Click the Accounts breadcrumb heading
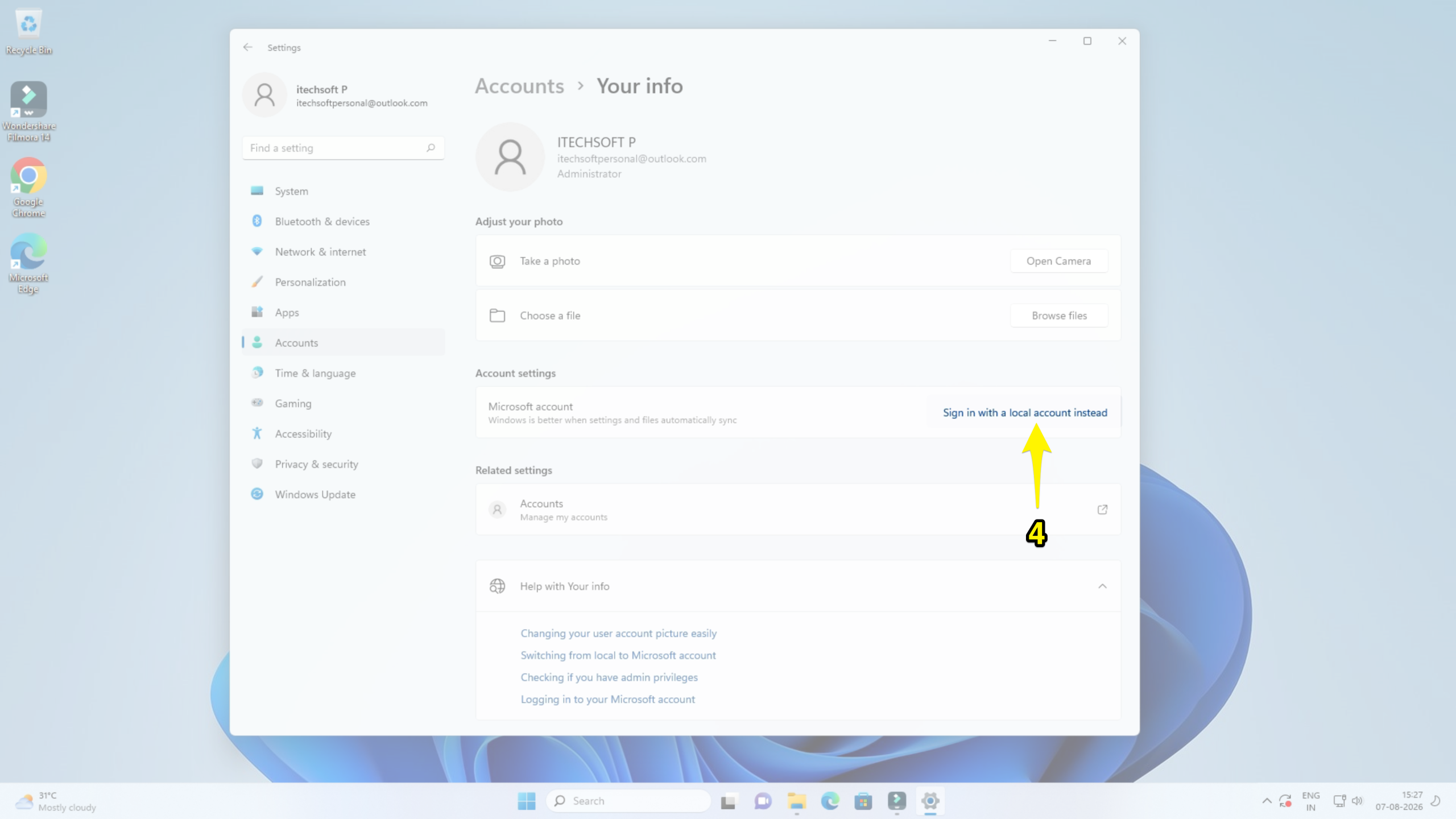 click(519, 86)
